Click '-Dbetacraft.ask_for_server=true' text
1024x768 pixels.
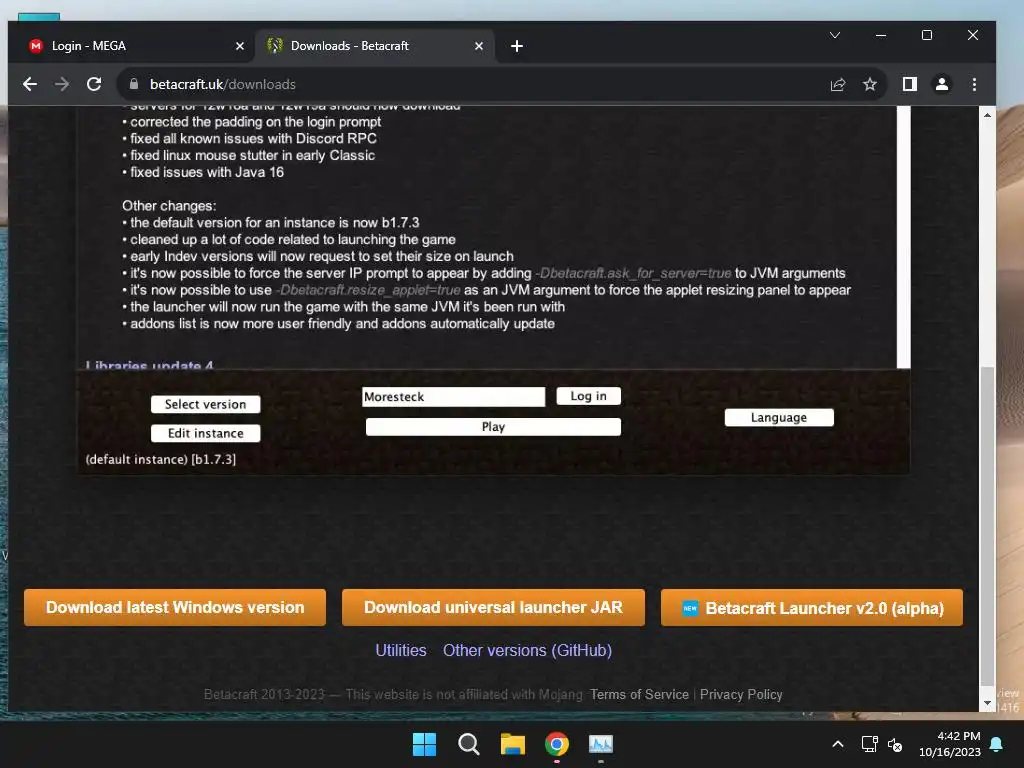tap(633, 273)
